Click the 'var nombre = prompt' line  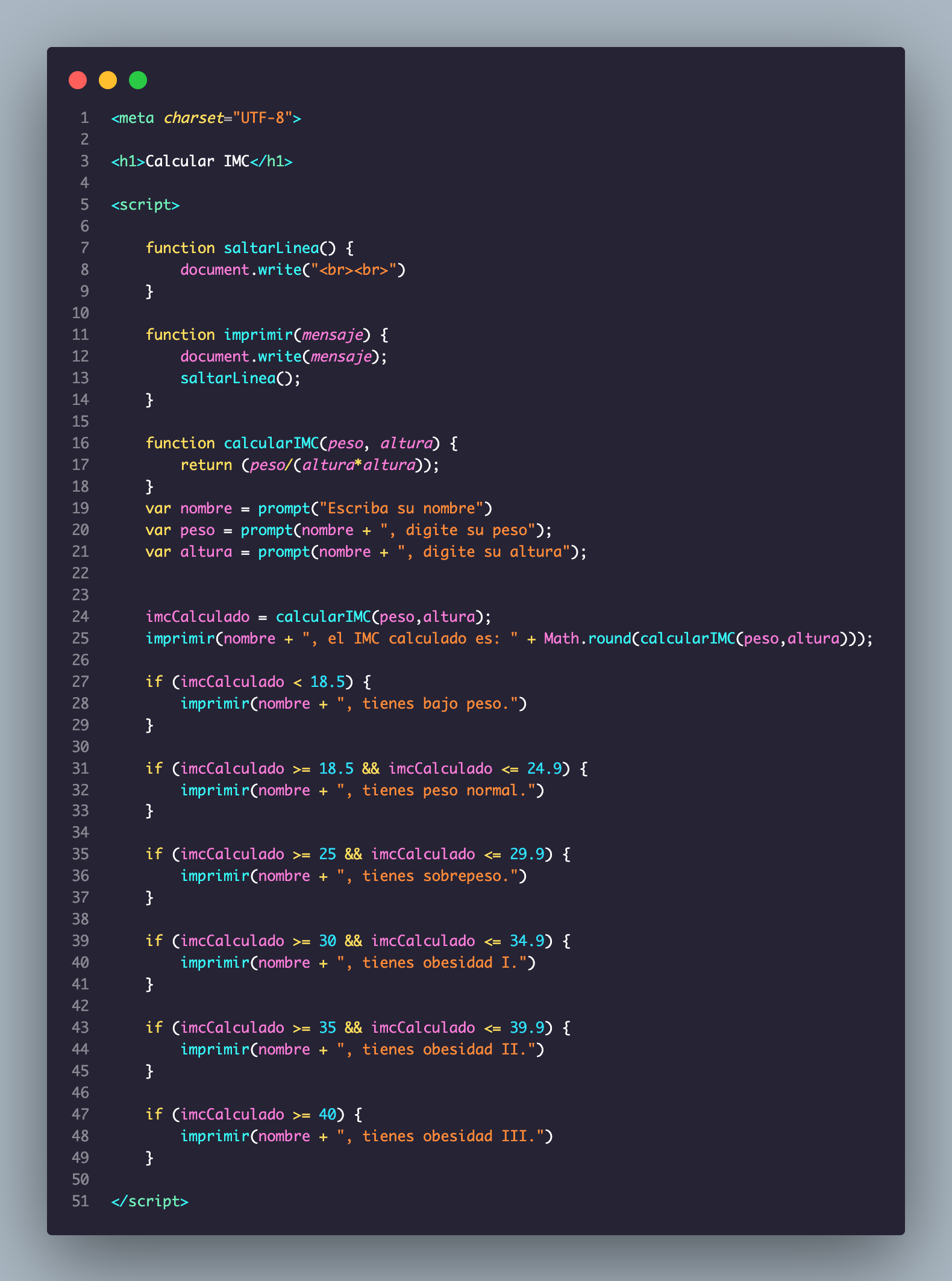[319, 509]
